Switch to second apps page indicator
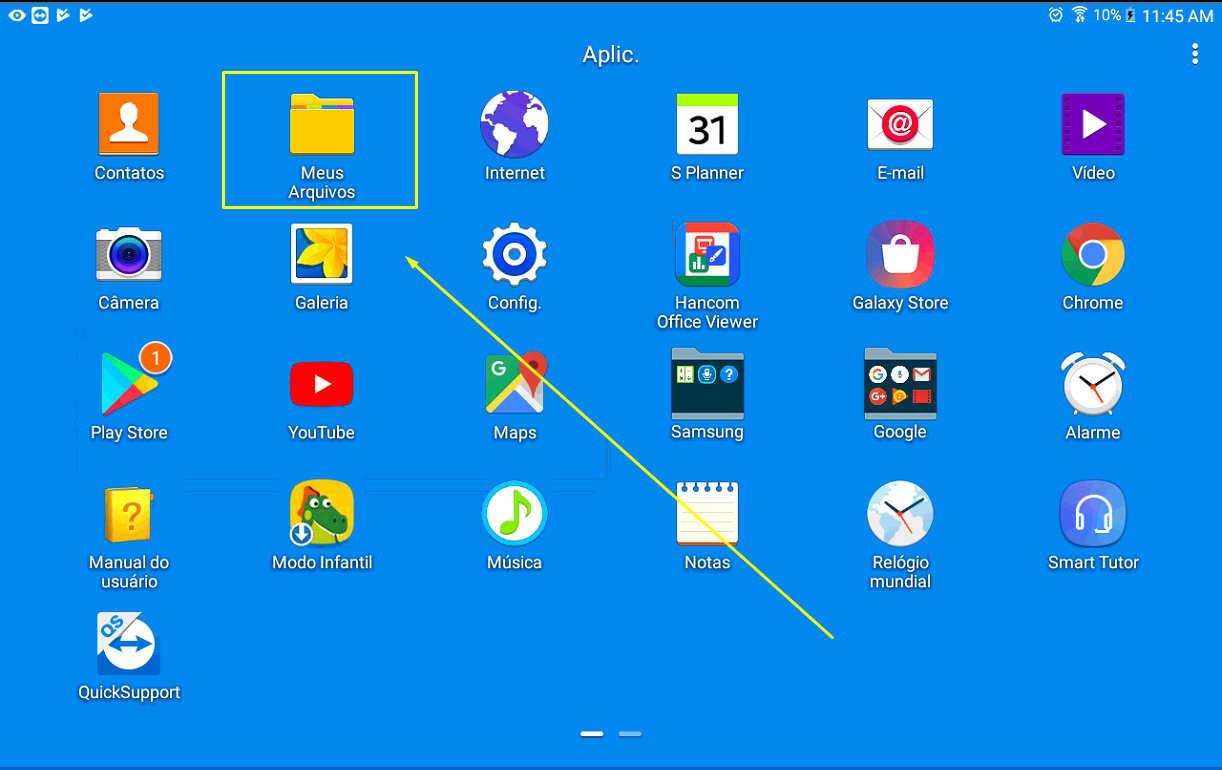 (630, 734)
